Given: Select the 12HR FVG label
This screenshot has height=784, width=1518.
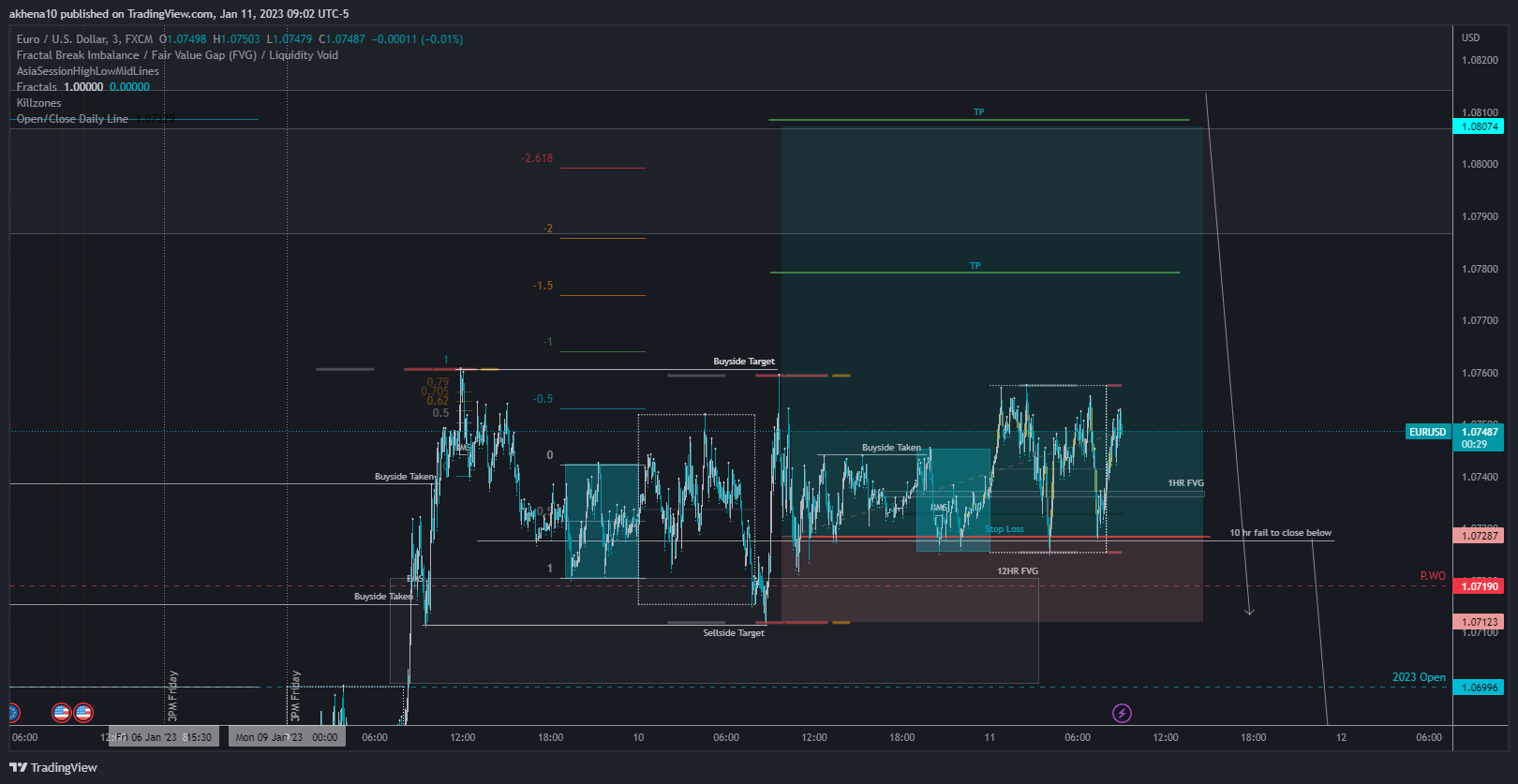Looking at the screenshot, I should click(x=1018, y=571).
